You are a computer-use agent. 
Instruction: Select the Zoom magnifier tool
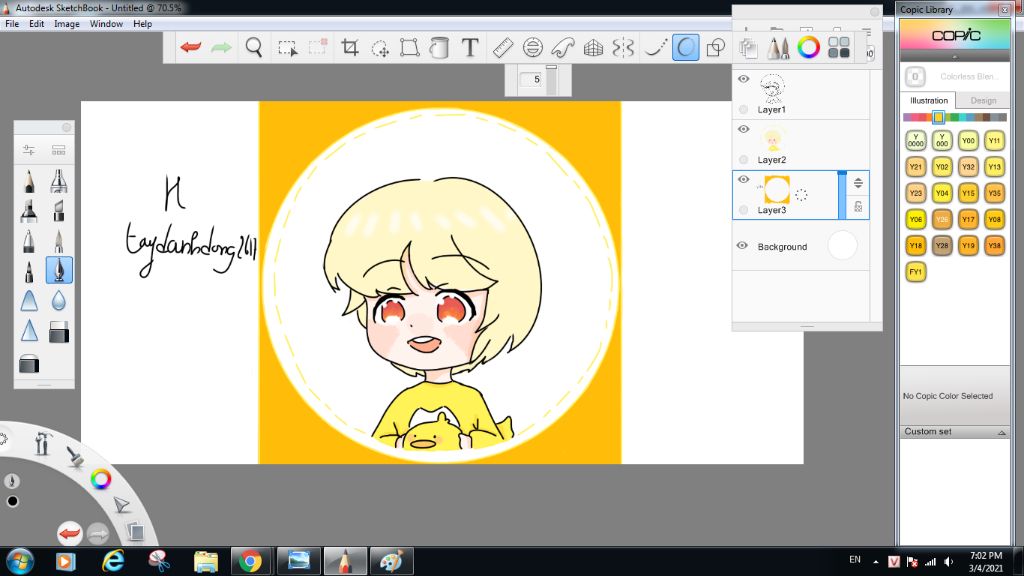(x=254, y=47)
